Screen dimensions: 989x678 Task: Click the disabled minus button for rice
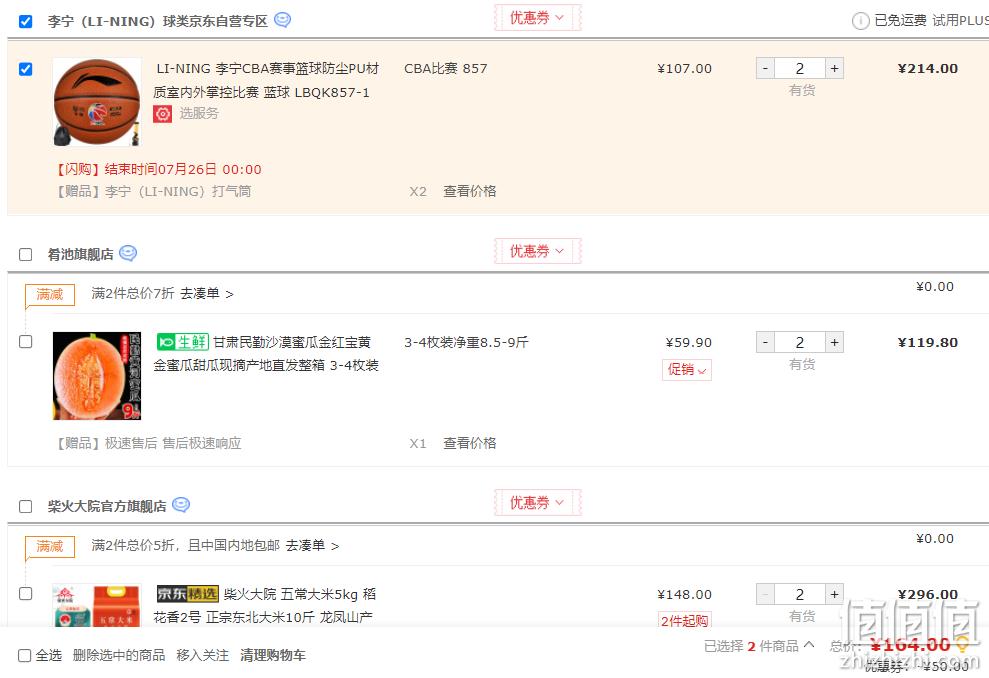pos(766,593)
